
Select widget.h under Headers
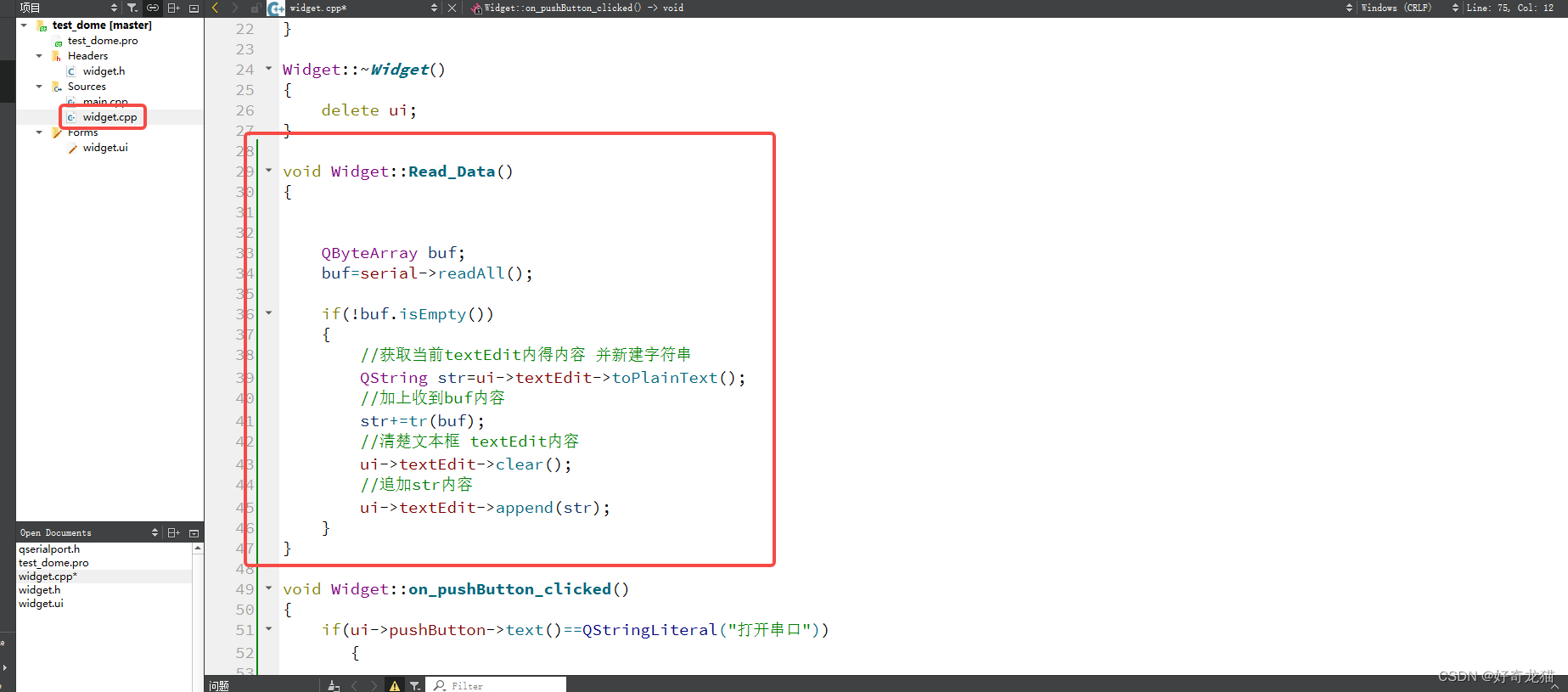[x=104, y=71]
